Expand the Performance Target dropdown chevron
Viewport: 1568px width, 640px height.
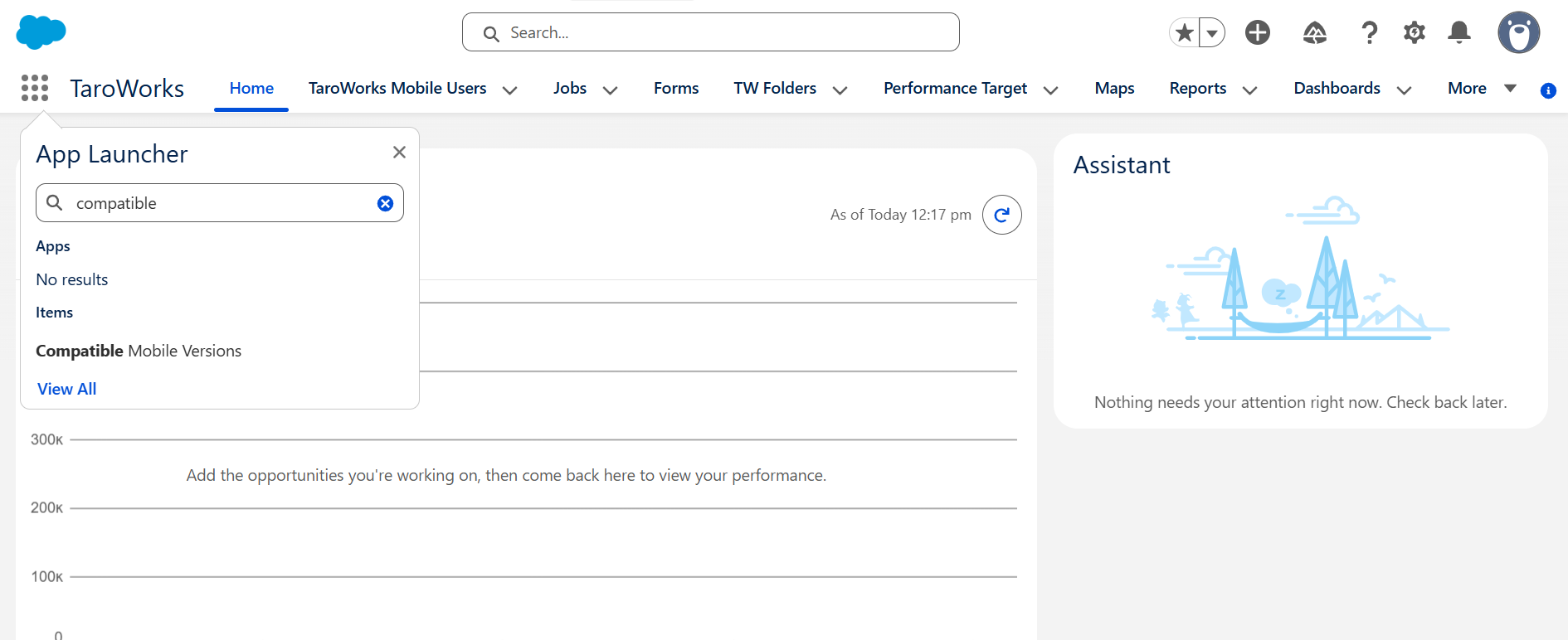[1051, 90]
